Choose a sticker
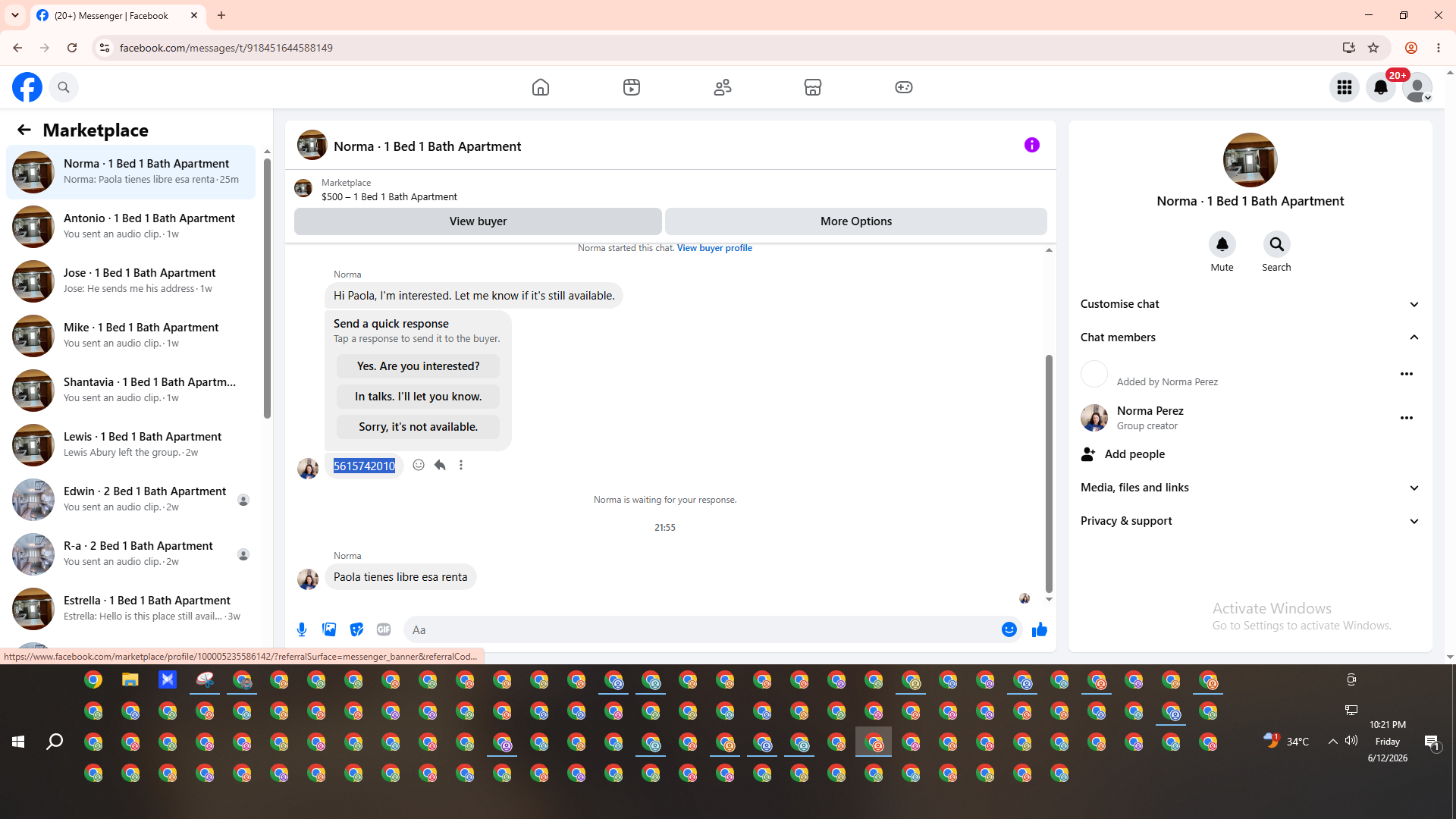The width and height of the screenshot is (1456, 819). click(356, 629)
